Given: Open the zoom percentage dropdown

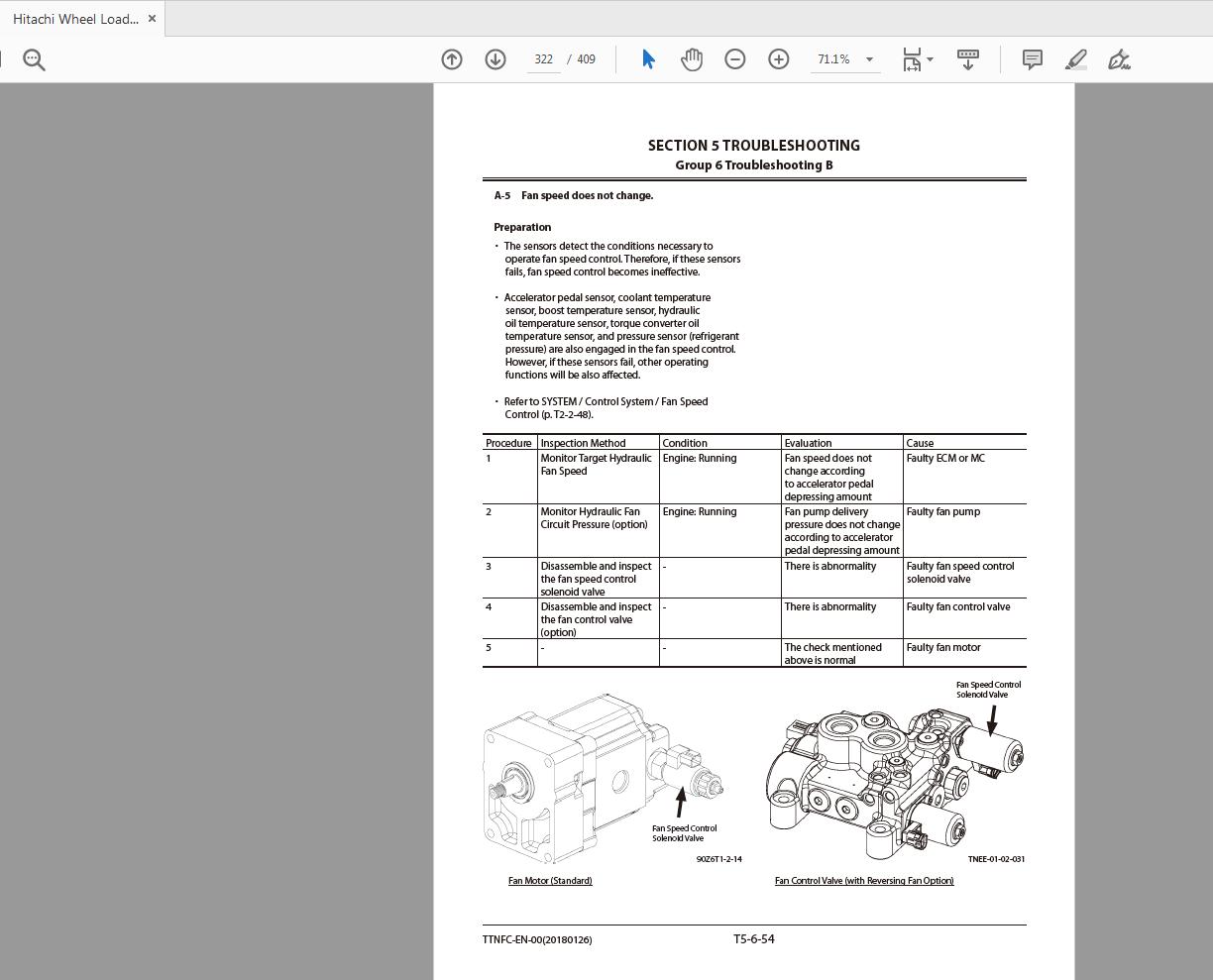Looking at the screenshot, I should click(x=869, y=59).
